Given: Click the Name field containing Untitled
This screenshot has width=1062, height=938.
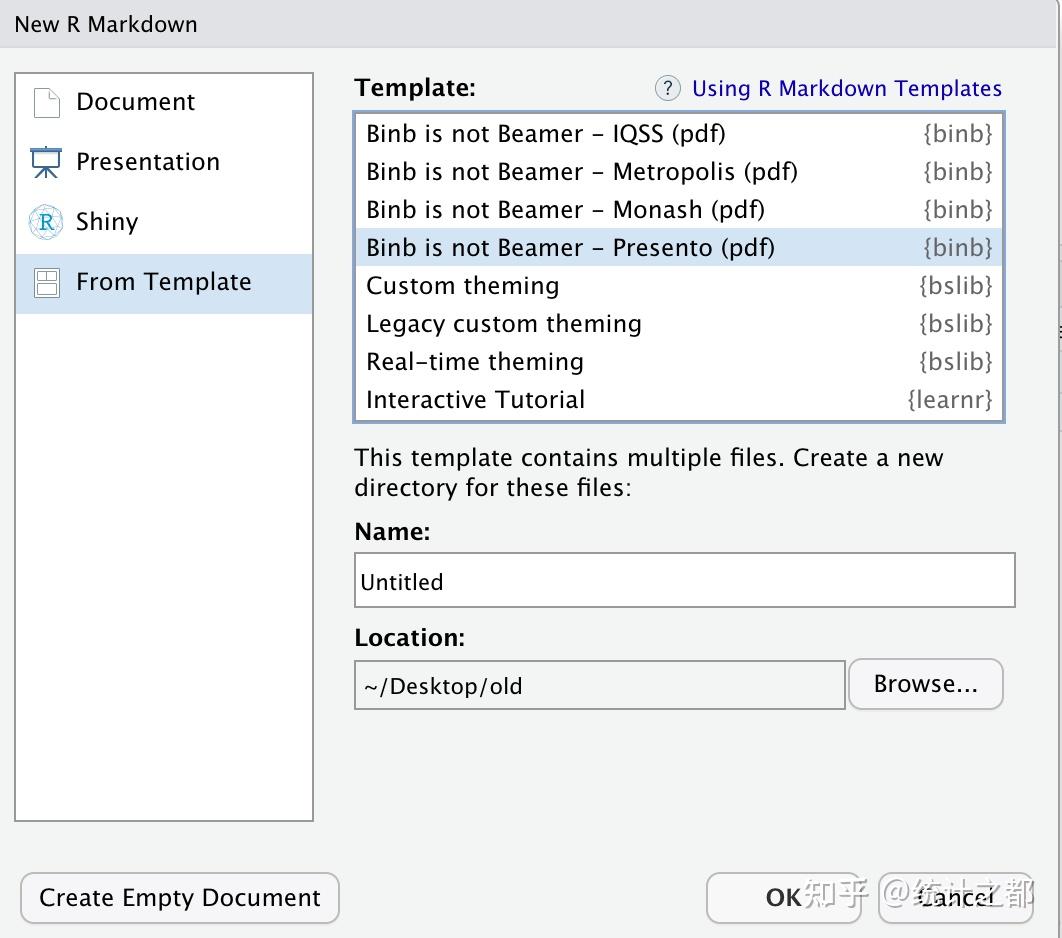Looking at the screenshot, I should [684, 581].
